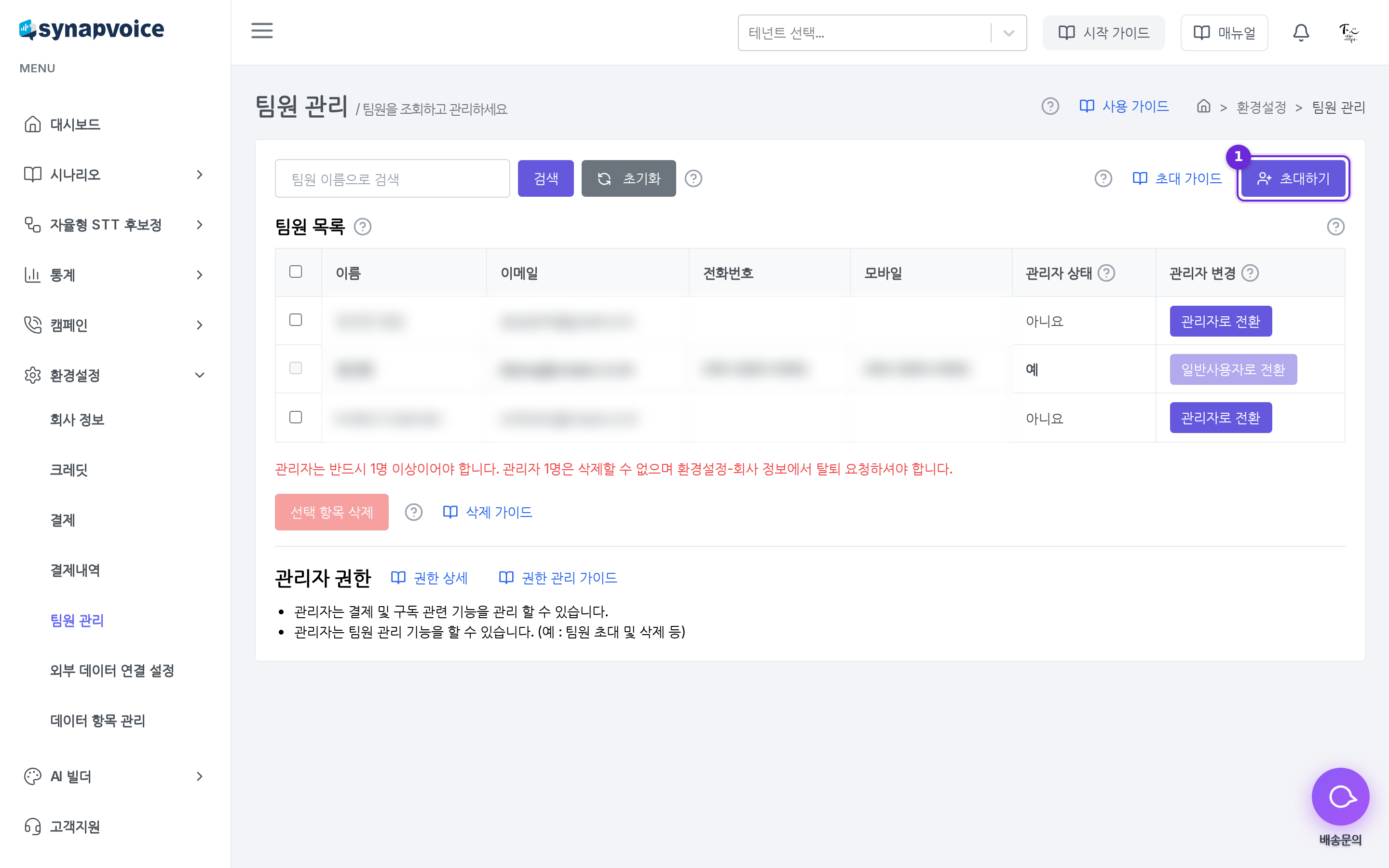
Task: Click the 초기화 reset button
Action: pos(628,178)
